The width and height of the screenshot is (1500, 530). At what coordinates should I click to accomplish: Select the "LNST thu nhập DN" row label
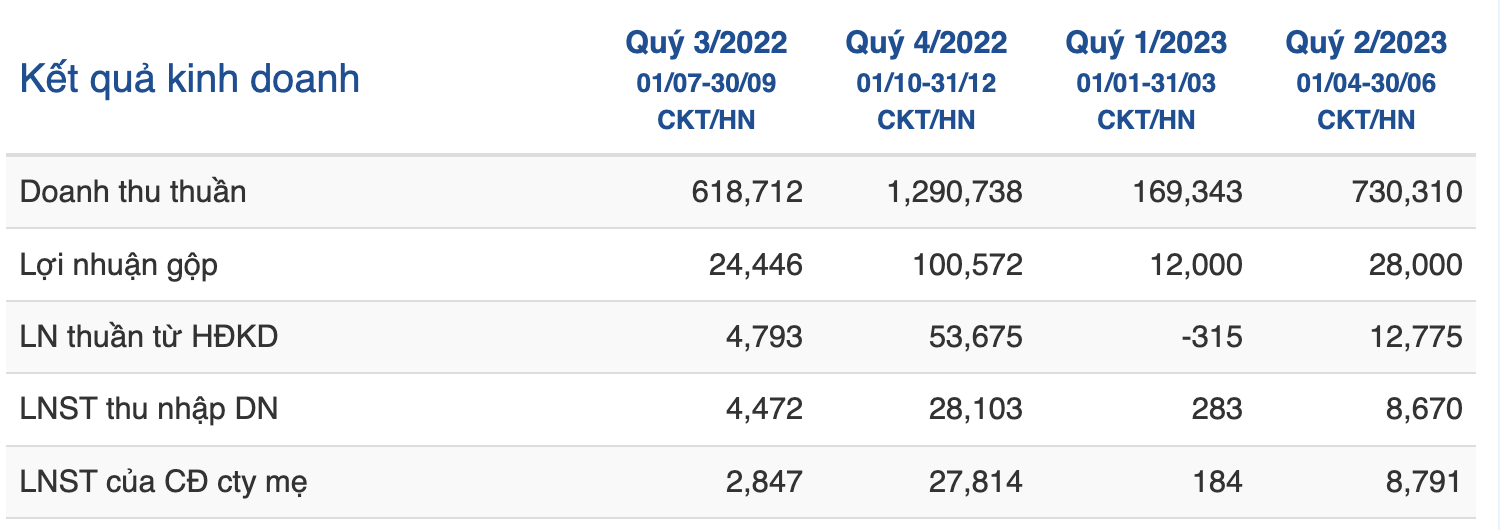(x=149, y=409)
